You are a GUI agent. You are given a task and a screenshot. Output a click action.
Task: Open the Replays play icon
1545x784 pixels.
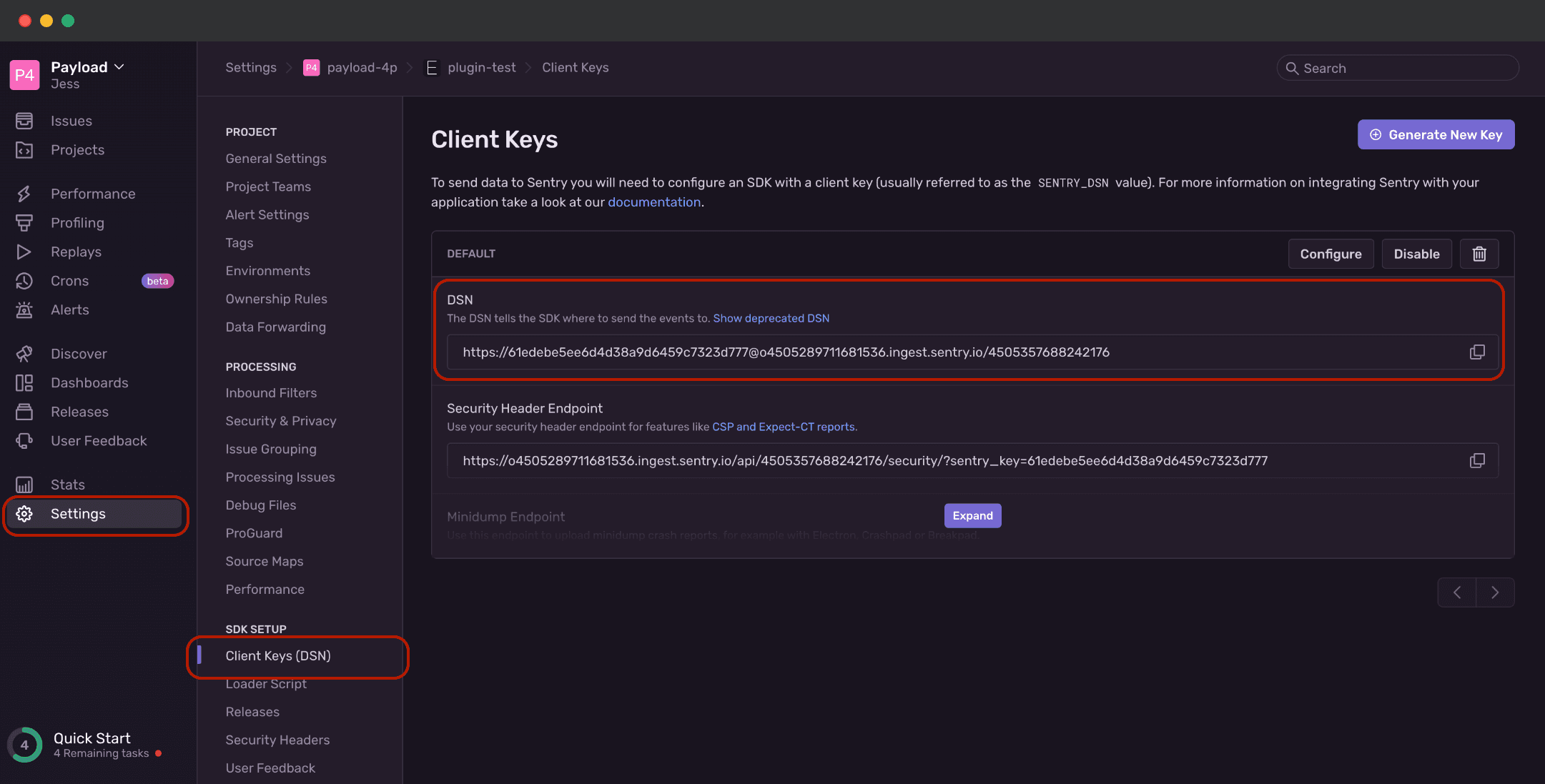[x=24, y=252]
